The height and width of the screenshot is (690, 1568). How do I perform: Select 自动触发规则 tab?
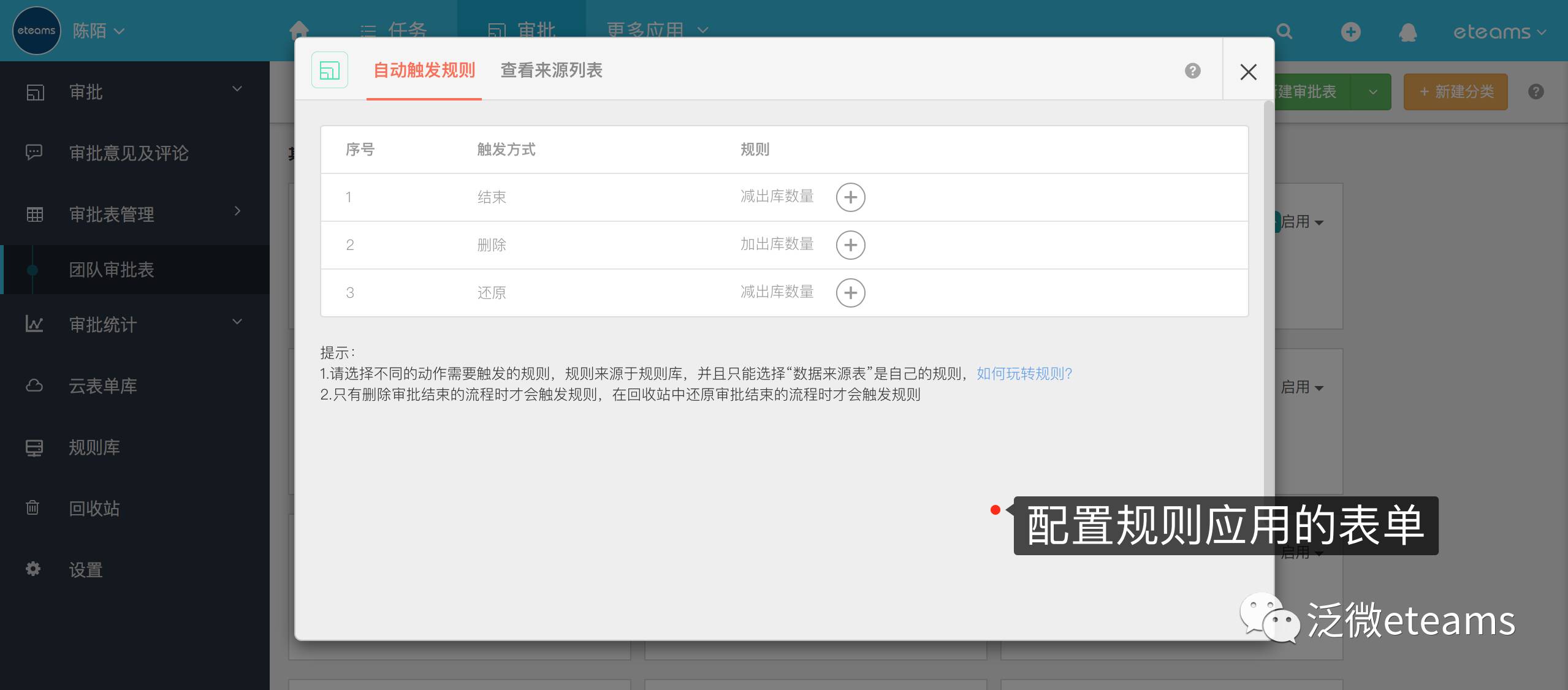[424, 70]
